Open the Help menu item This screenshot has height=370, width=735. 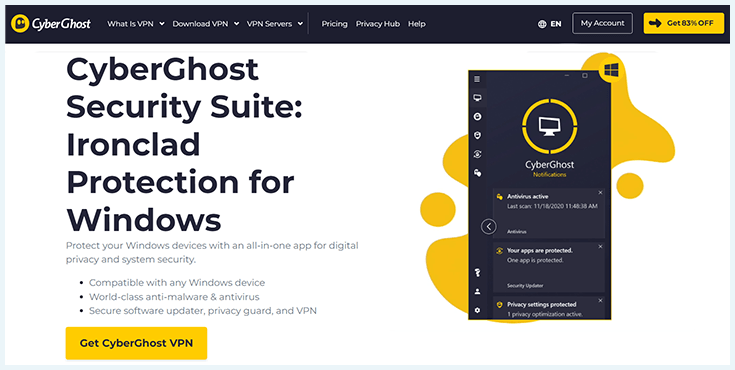coord(417,23)
